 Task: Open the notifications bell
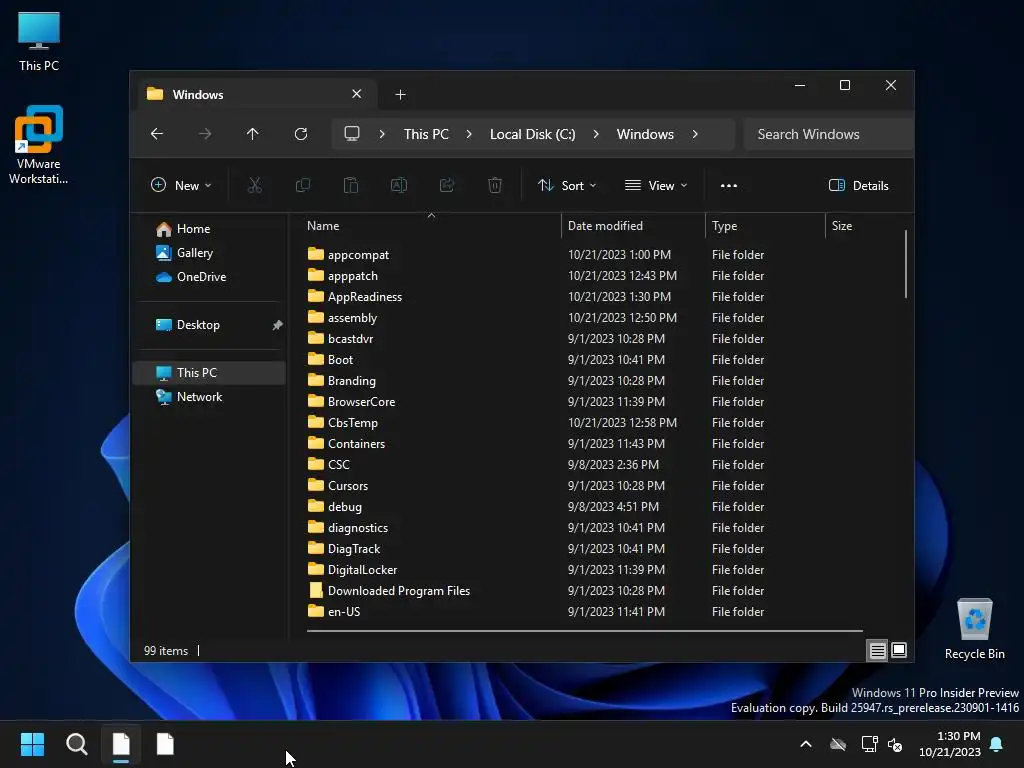coord(997,744)
